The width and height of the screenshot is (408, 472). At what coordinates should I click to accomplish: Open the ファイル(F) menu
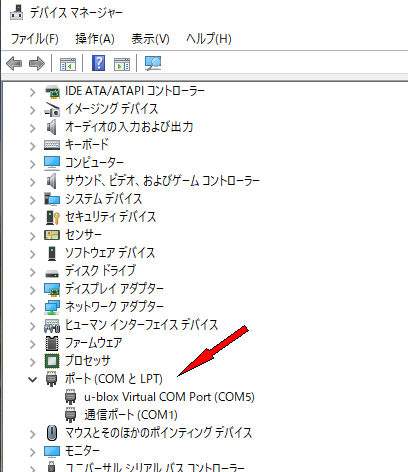35,39
